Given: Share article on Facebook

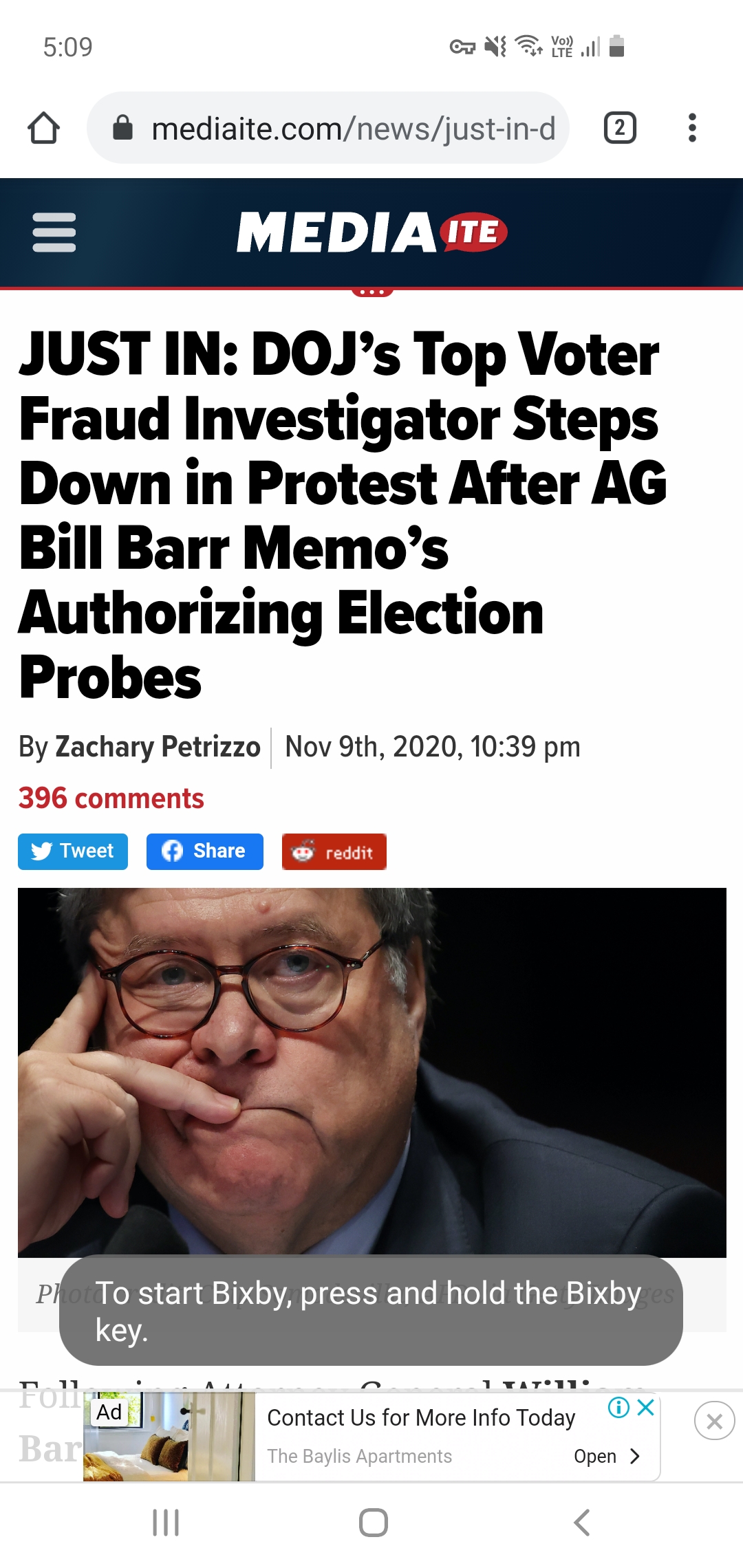Looking at the screenshot, I should [x=204, y=851].
